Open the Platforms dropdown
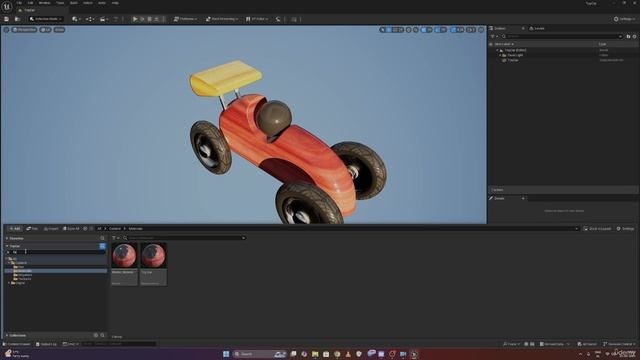640x360 pixels. click(185, 19)
